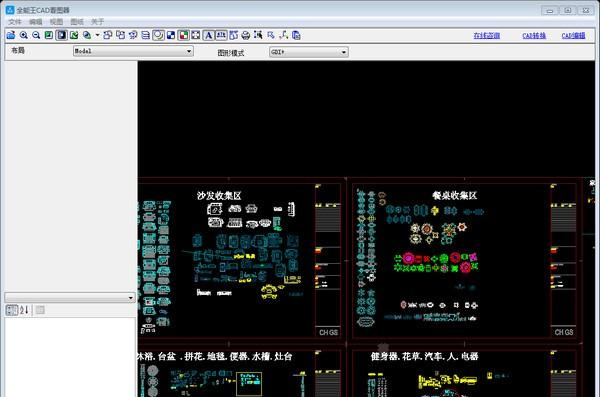Click the printer icon in toolbar
This screenshot has height=397, width=600.
click(x=246, y=35)
